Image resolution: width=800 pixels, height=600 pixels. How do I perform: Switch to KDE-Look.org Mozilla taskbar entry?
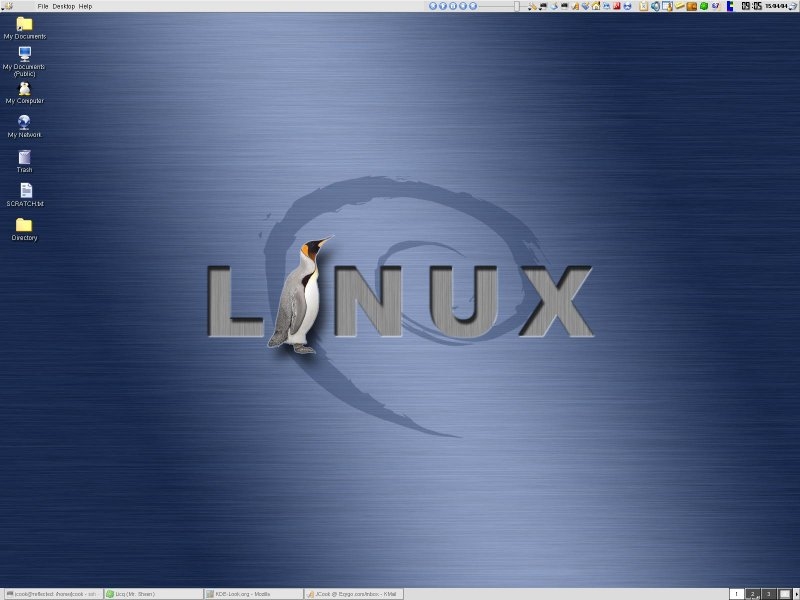click(254, 594)
